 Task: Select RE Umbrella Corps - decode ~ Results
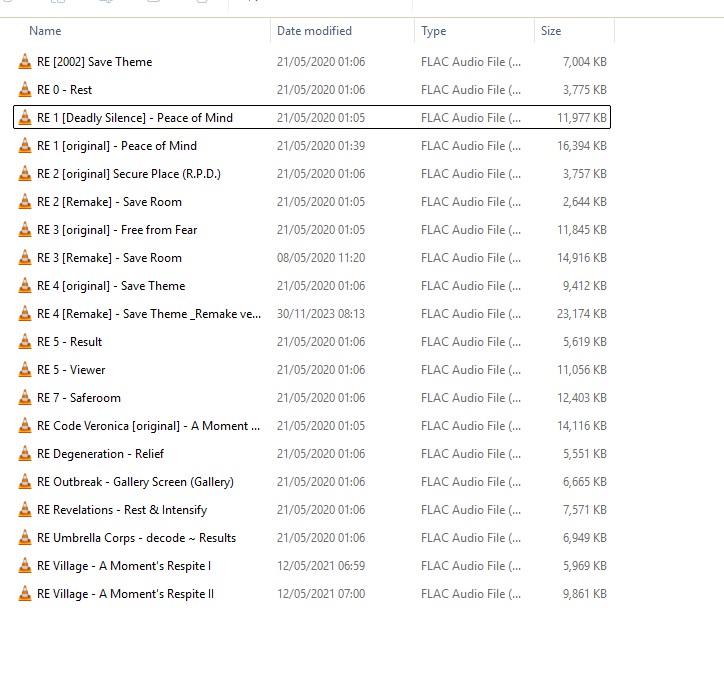pyautogui.click(x=136, y=538)
